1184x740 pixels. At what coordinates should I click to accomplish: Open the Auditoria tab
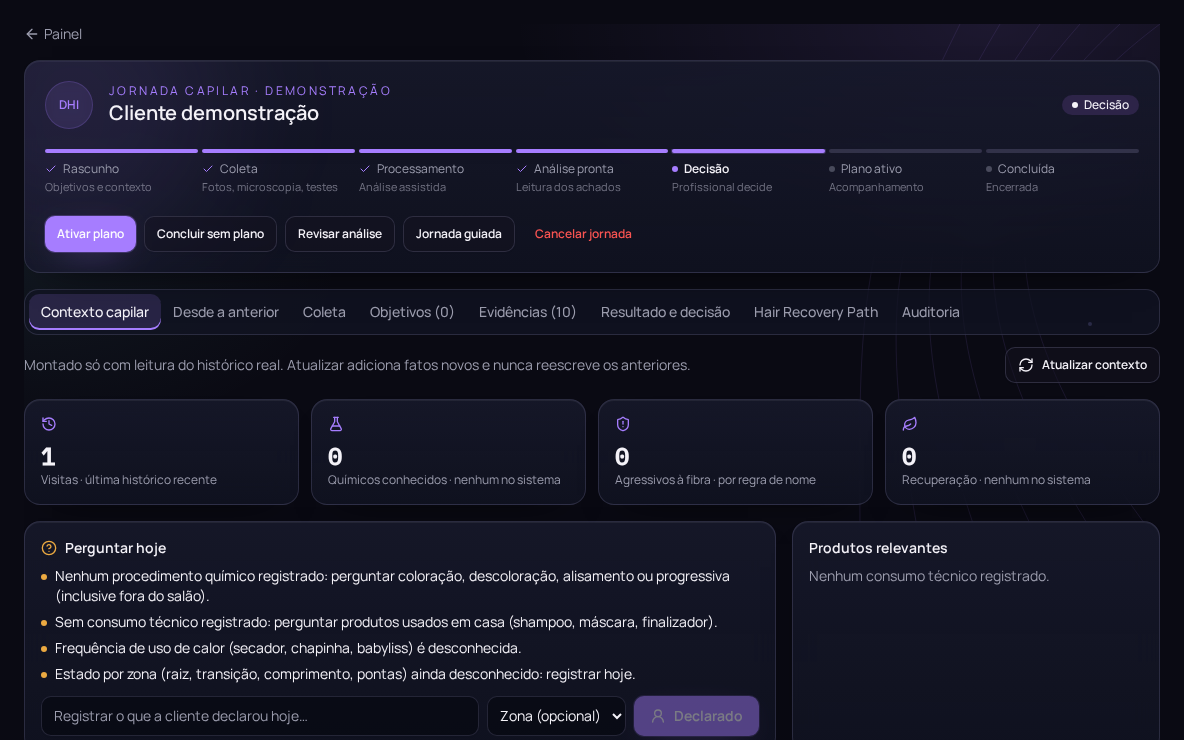click(x=930, y=312)
